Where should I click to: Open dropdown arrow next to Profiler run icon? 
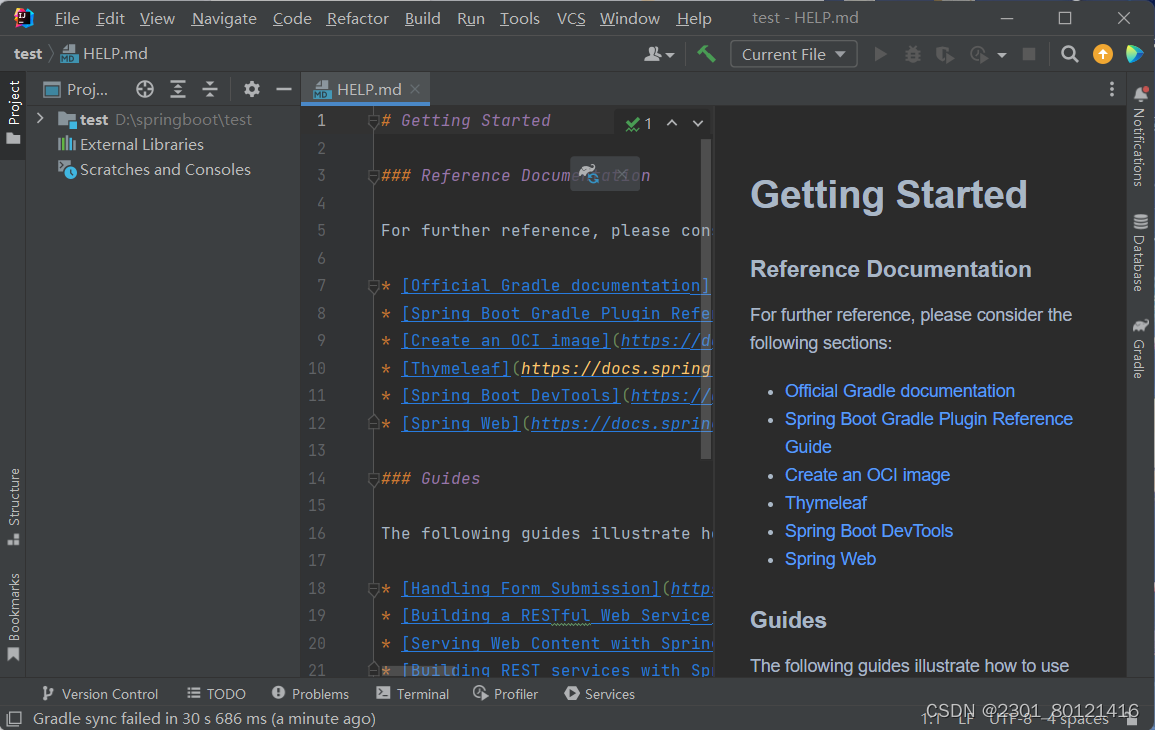[x=1001, y=55]
